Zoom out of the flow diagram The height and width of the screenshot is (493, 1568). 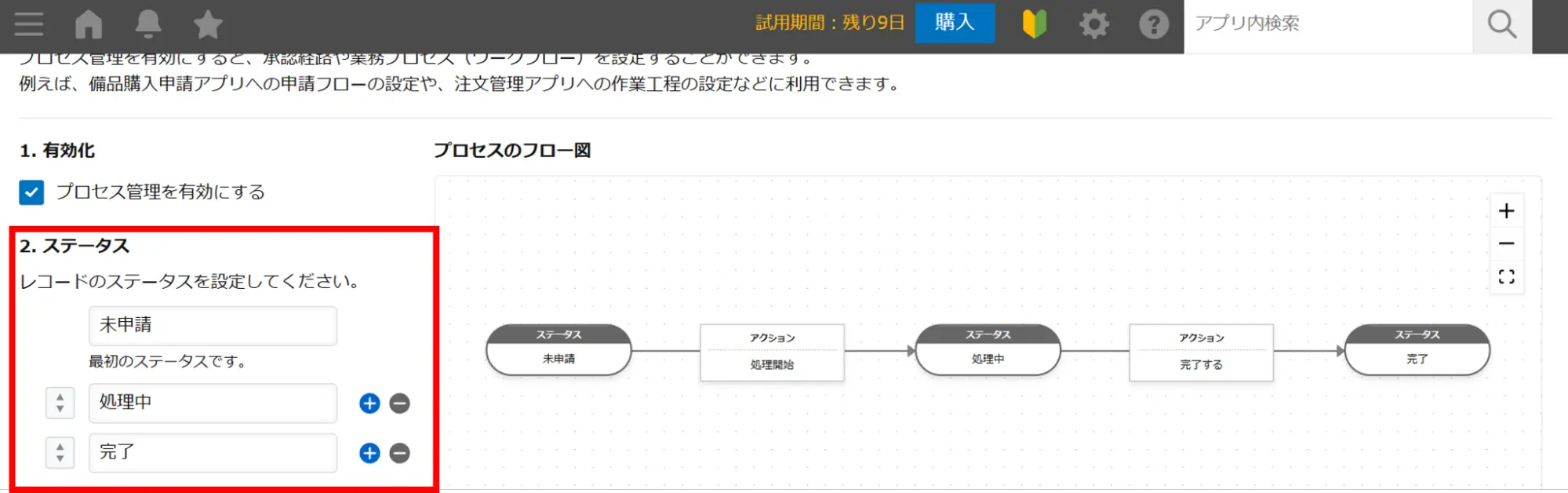click(1506, 244)
